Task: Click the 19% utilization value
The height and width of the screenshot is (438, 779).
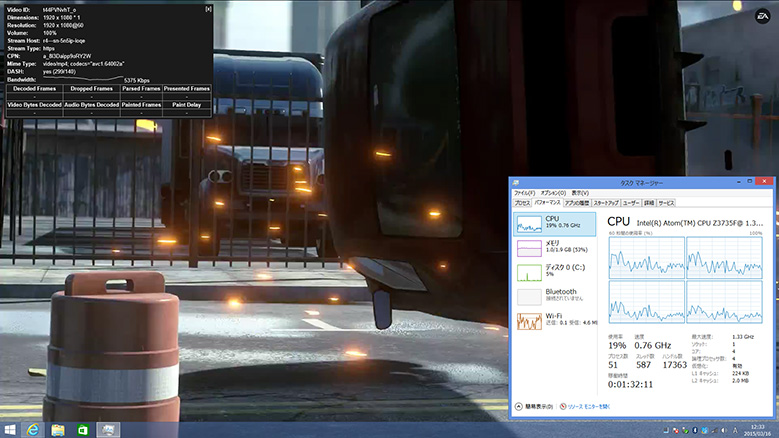Action: 617,345
